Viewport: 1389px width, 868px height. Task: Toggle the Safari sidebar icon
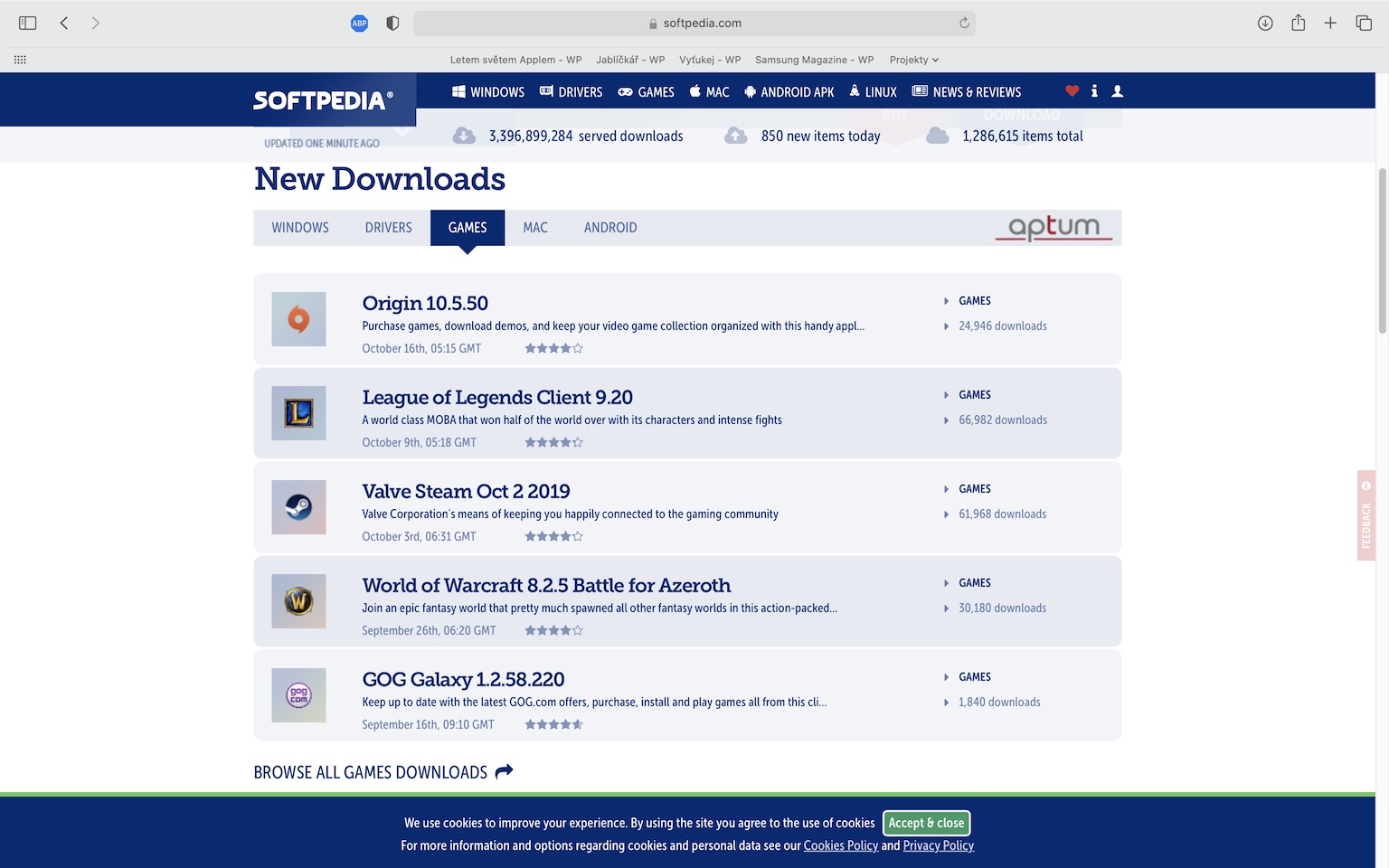[x=27, y=24]
